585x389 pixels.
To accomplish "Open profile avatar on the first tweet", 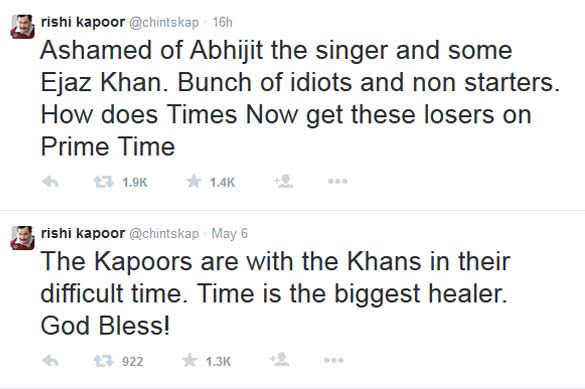I will (22, 26).
